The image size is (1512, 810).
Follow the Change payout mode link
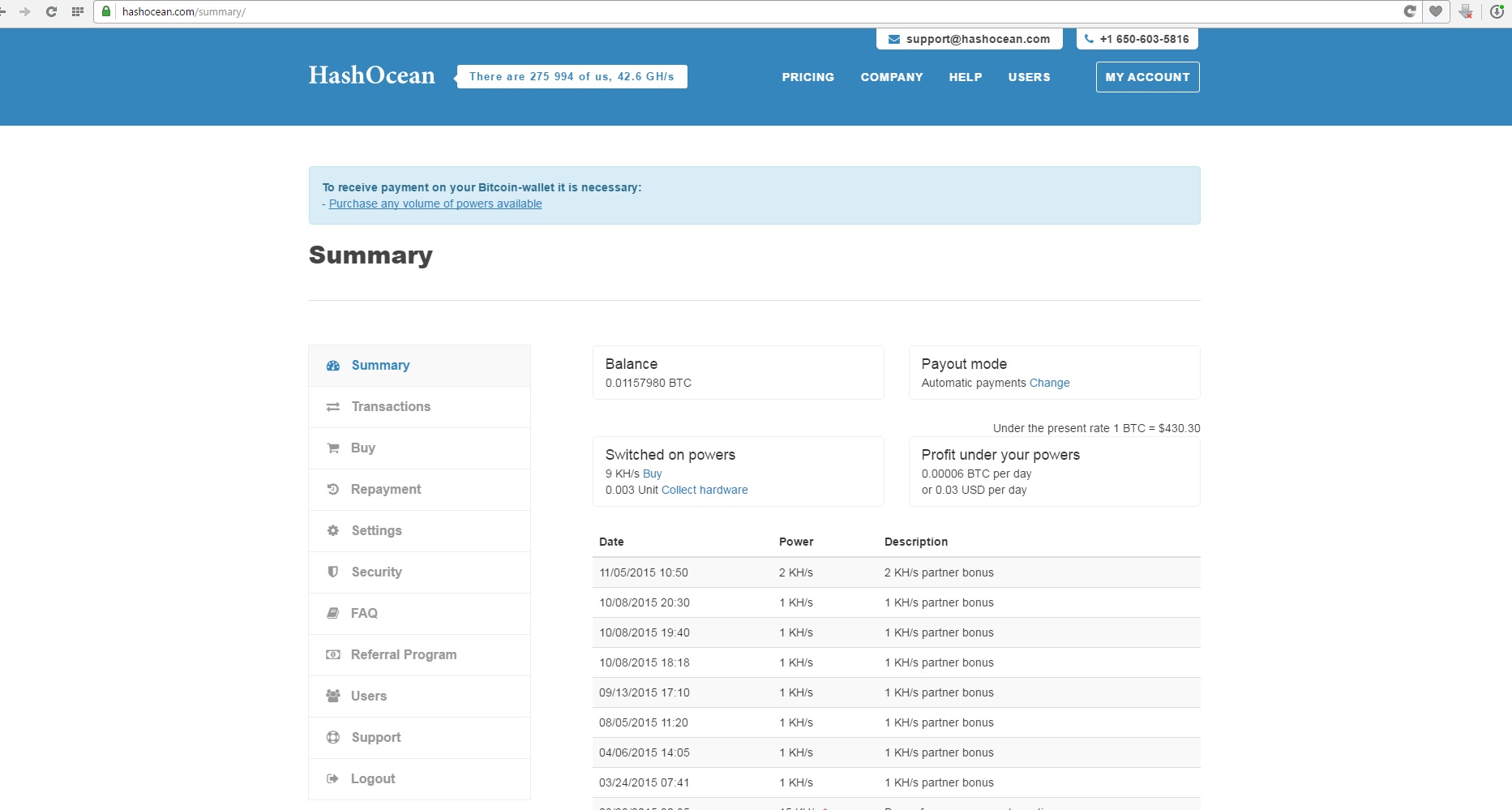pos(1049,384)
